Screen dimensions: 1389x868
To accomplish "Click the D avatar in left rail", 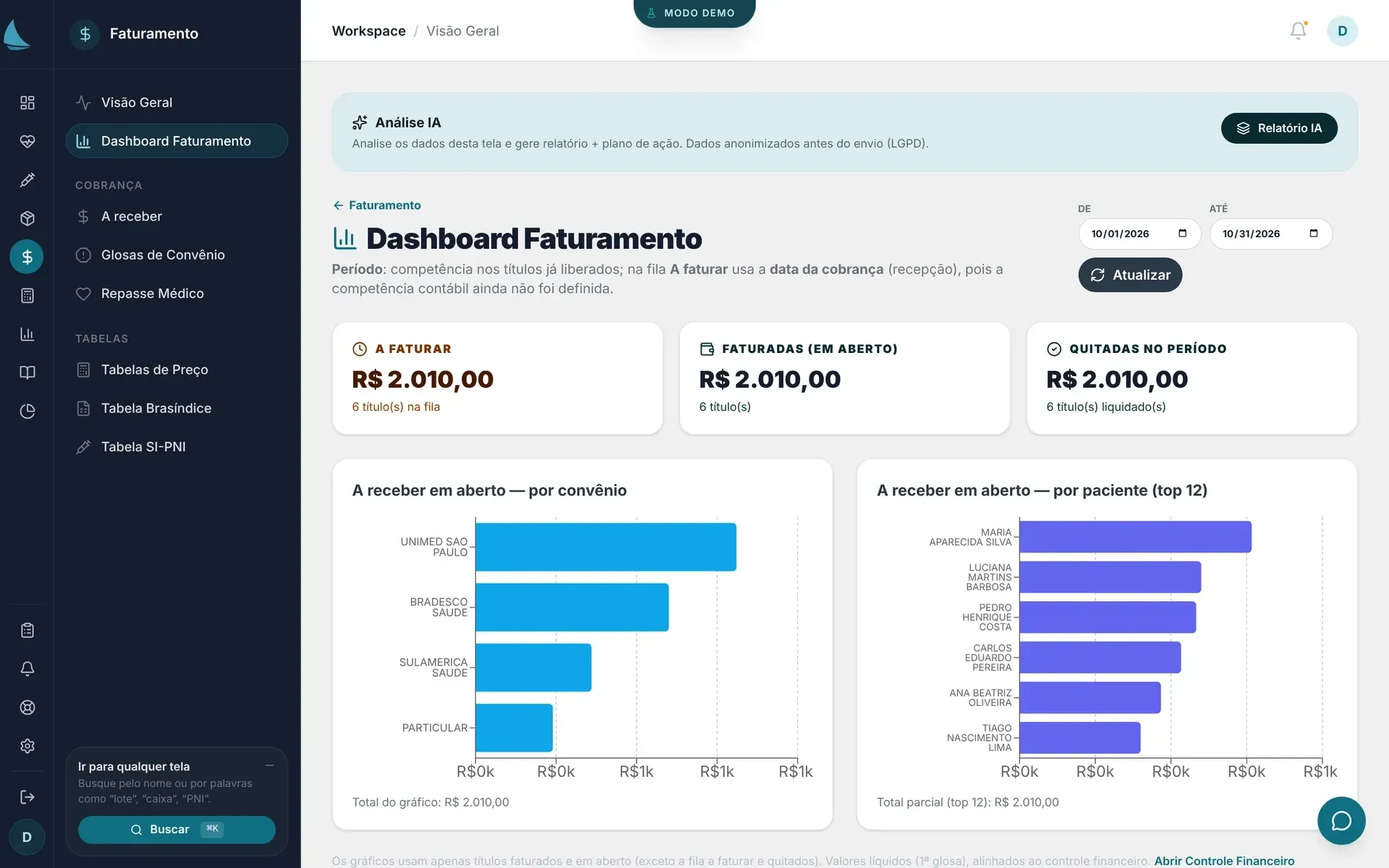I will [x=27, y=837].
